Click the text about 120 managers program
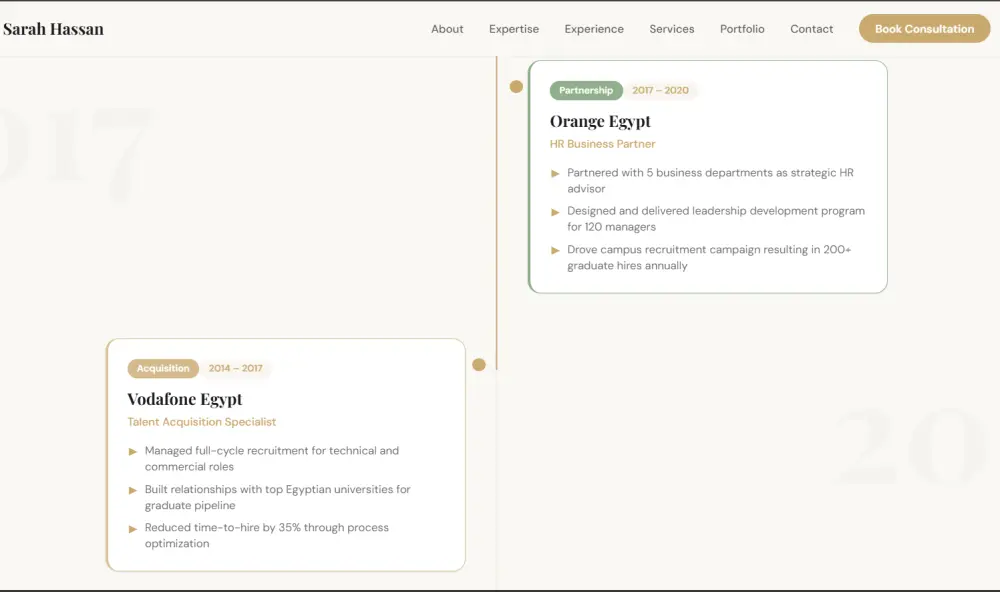 (716, 219)
